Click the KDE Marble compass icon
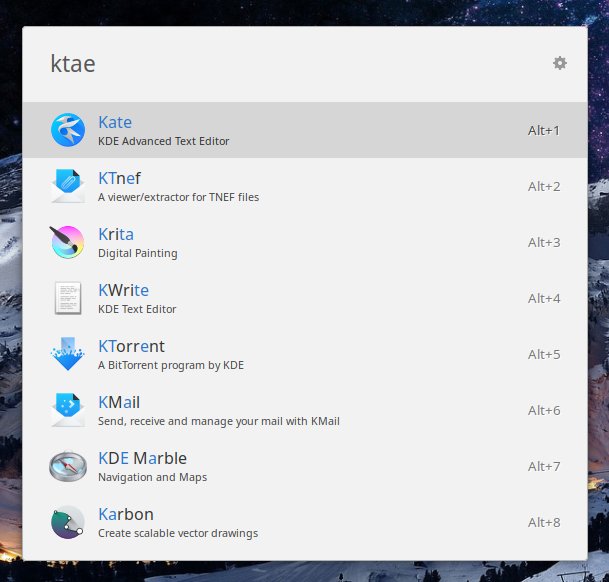This screenshot has height=582, width=609. pyautogui.click(x=68, y=466)
